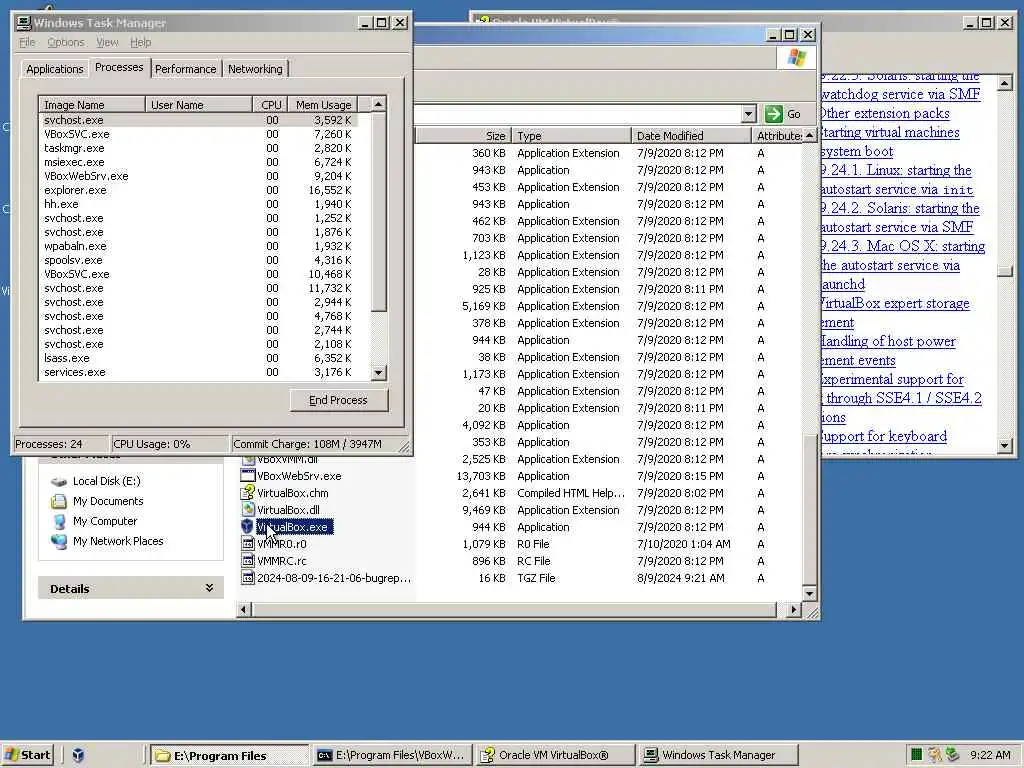This screenshot has height=768, width=1024.
Task: Click the VirtualBox quick launch icon
Action: (x=78, y=755)
